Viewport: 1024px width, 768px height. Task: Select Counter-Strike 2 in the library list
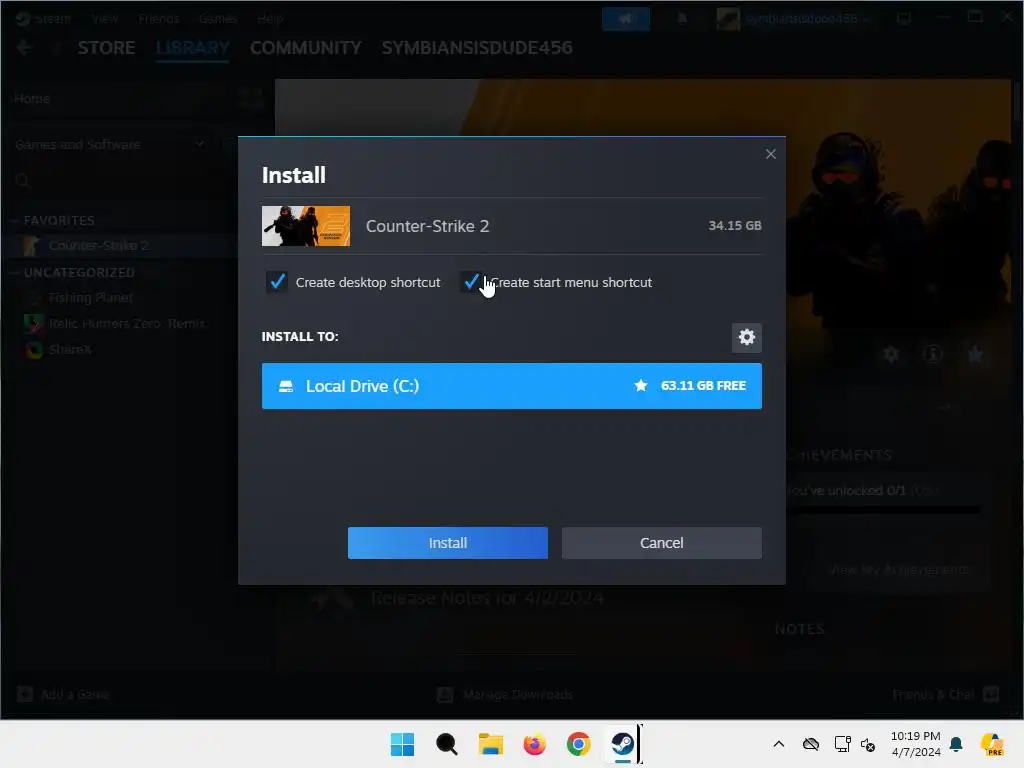(x=99, y=246)
